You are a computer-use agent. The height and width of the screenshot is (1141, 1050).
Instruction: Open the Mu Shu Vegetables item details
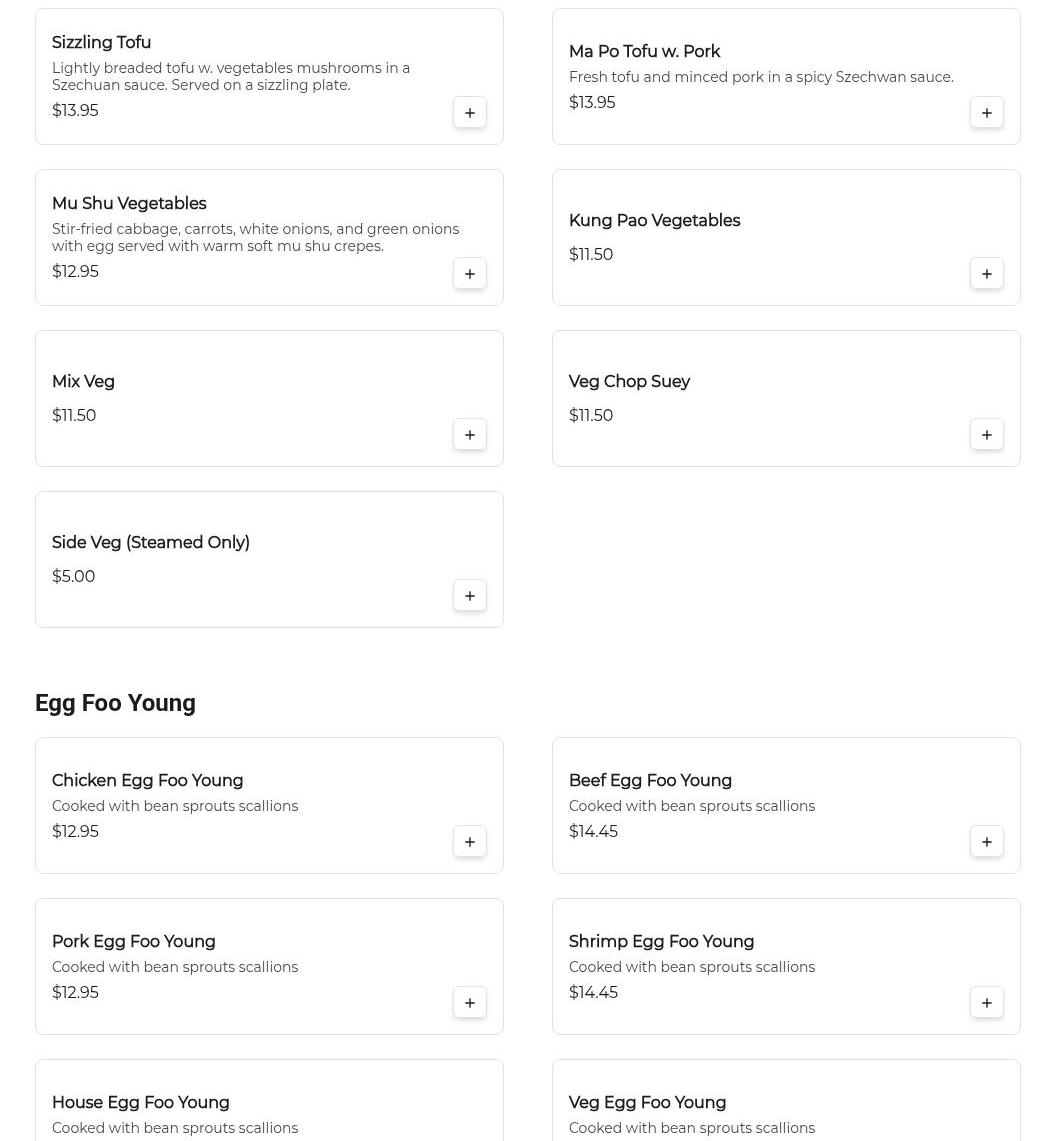click(129, 204)
